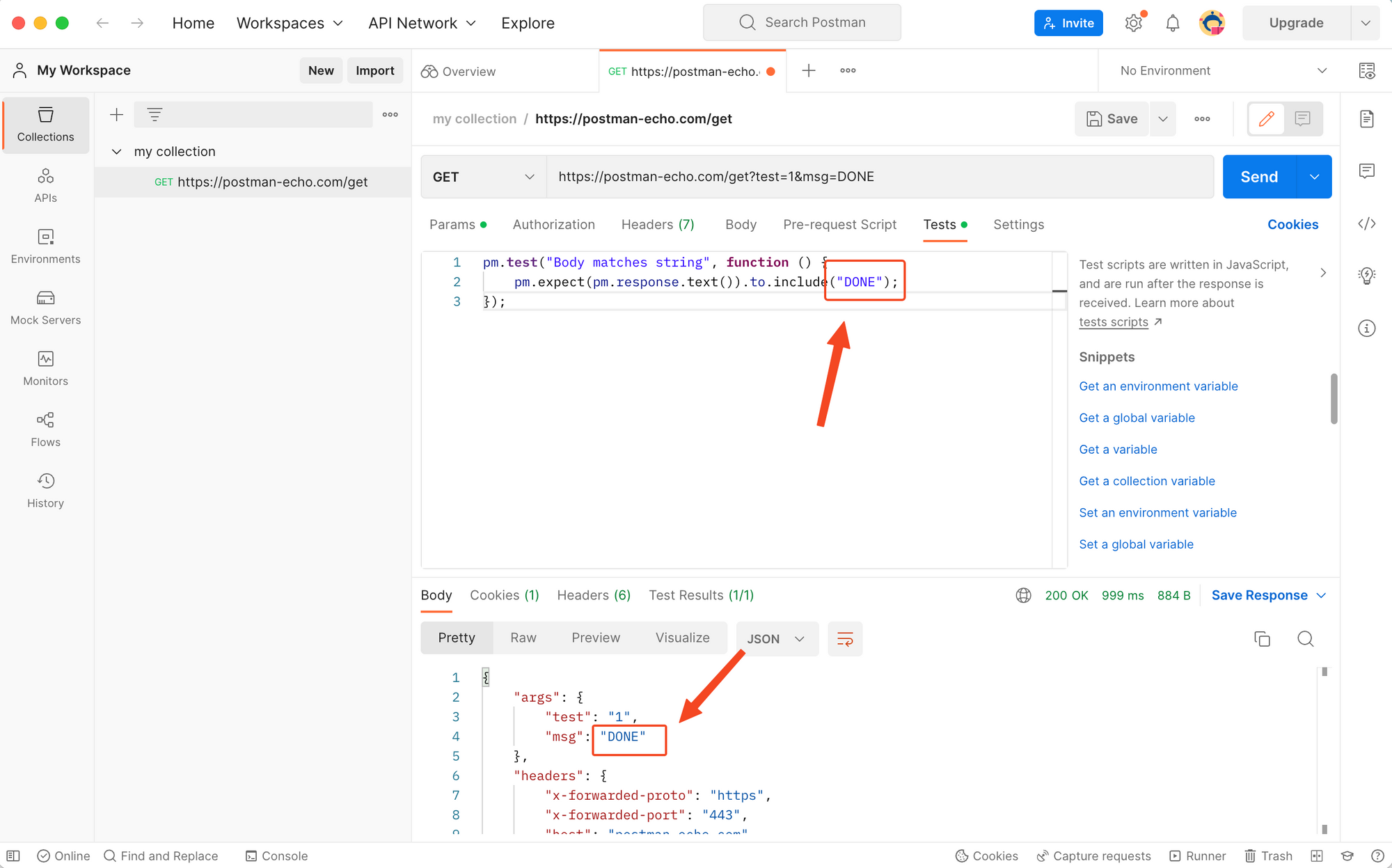Copy the response body with copy icon
The width and height of the screenshot is (1392, 868).
click(x=1262, y=639)
